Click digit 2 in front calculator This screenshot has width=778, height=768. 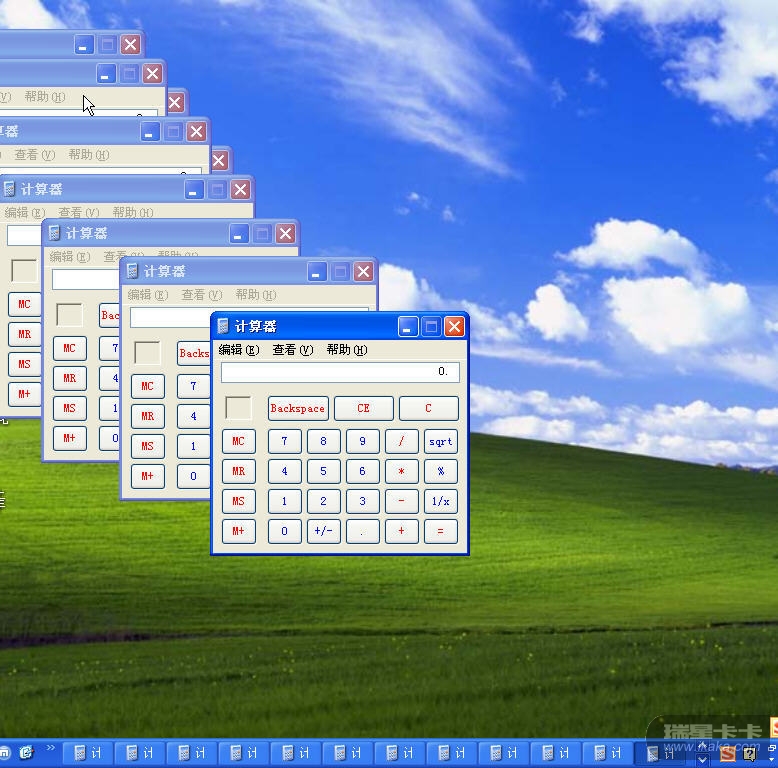[x=324, y=501]
